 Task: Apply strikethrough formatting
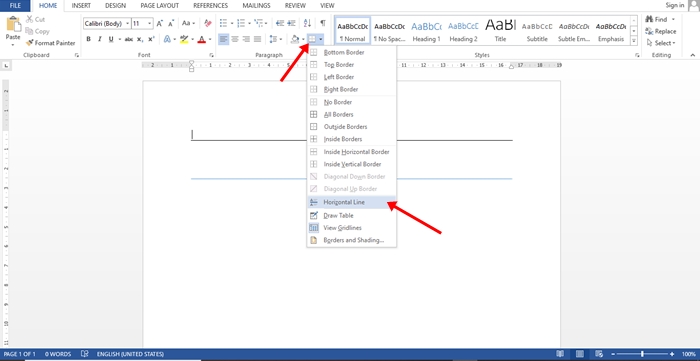pyautogui.click(x=129, y=39)
